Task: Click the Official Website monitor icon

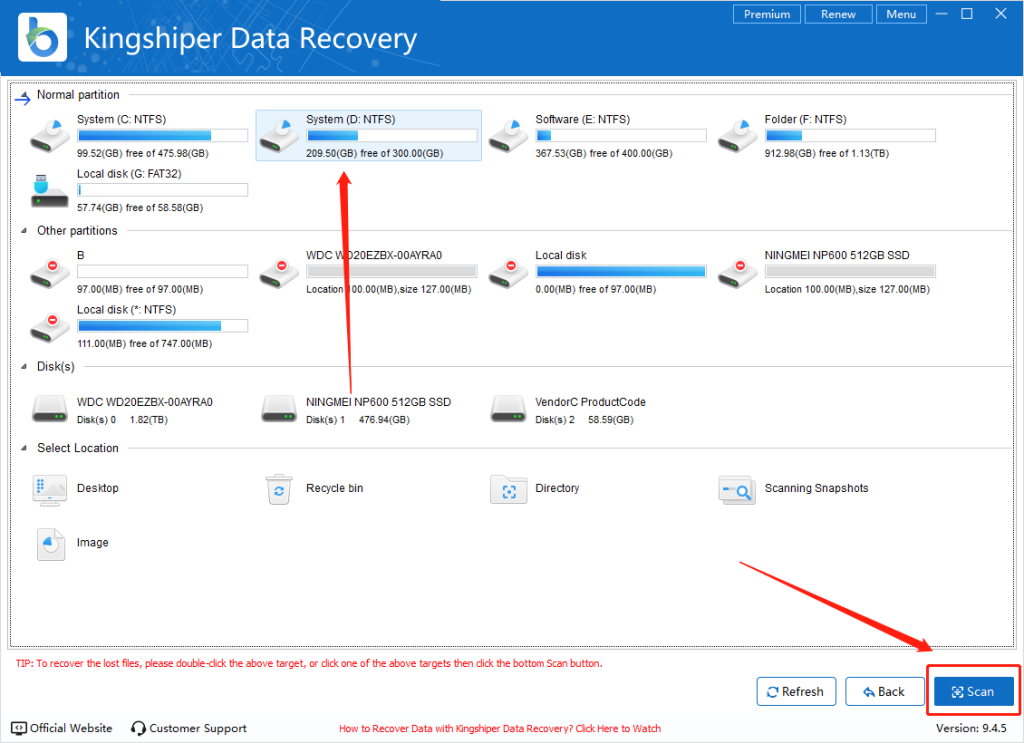Action: [x=19, y=728]
